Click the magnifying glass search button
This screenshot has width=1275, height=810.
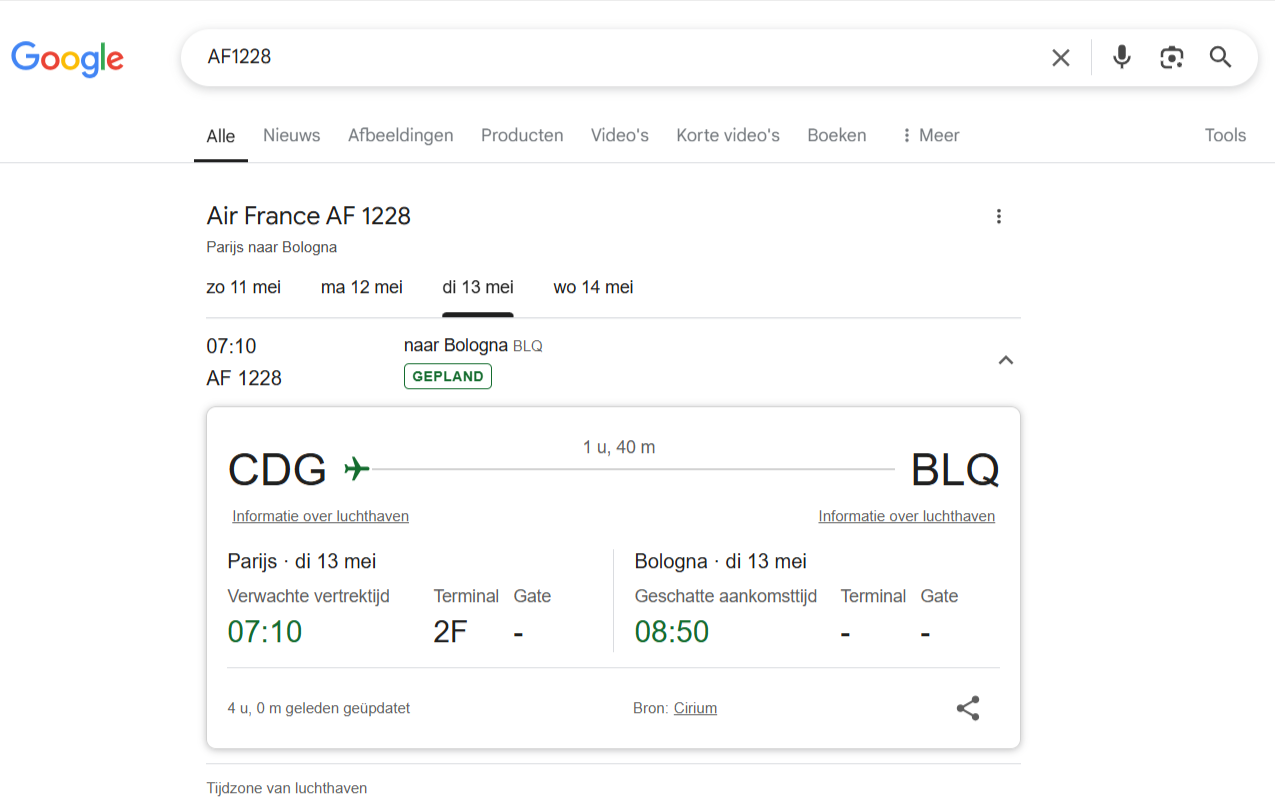(1220, 57)
